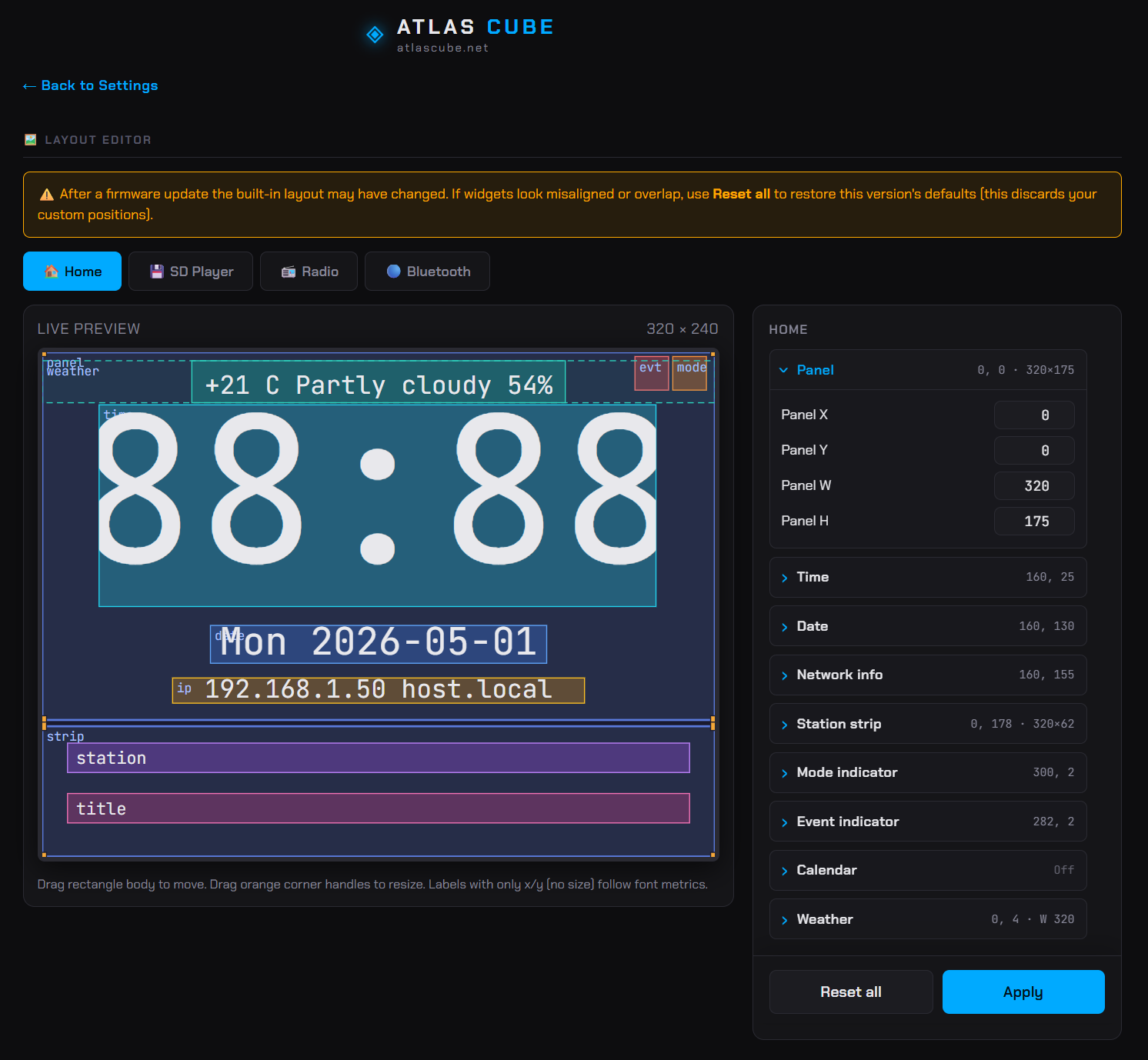Image resolution: width=1148 pixels, height=1060 pixels.
Task: Click the "LAYOUT EDITOR" section heading
Action: click(98, 140)
